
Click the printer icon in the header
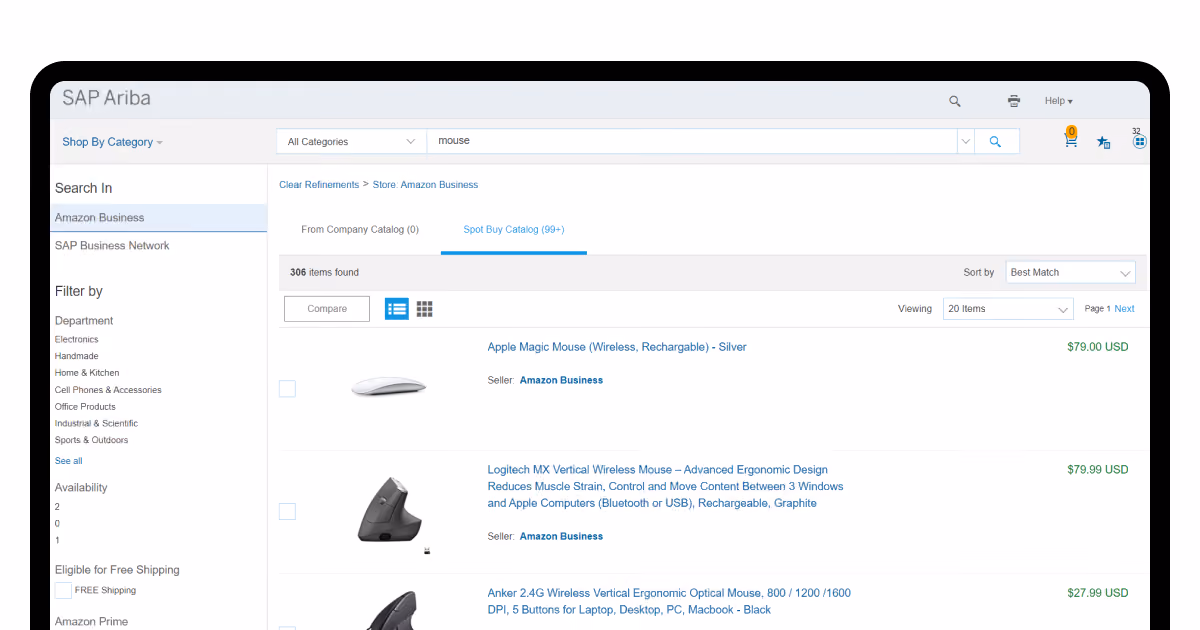[1014, 101]
